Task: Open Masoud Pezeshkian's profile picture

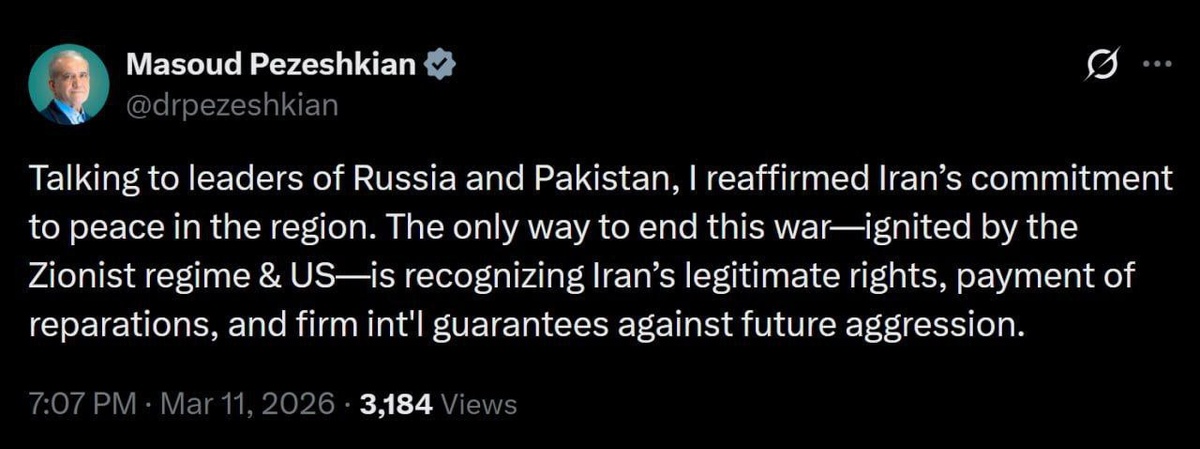Action: click(x=68, y=85)
